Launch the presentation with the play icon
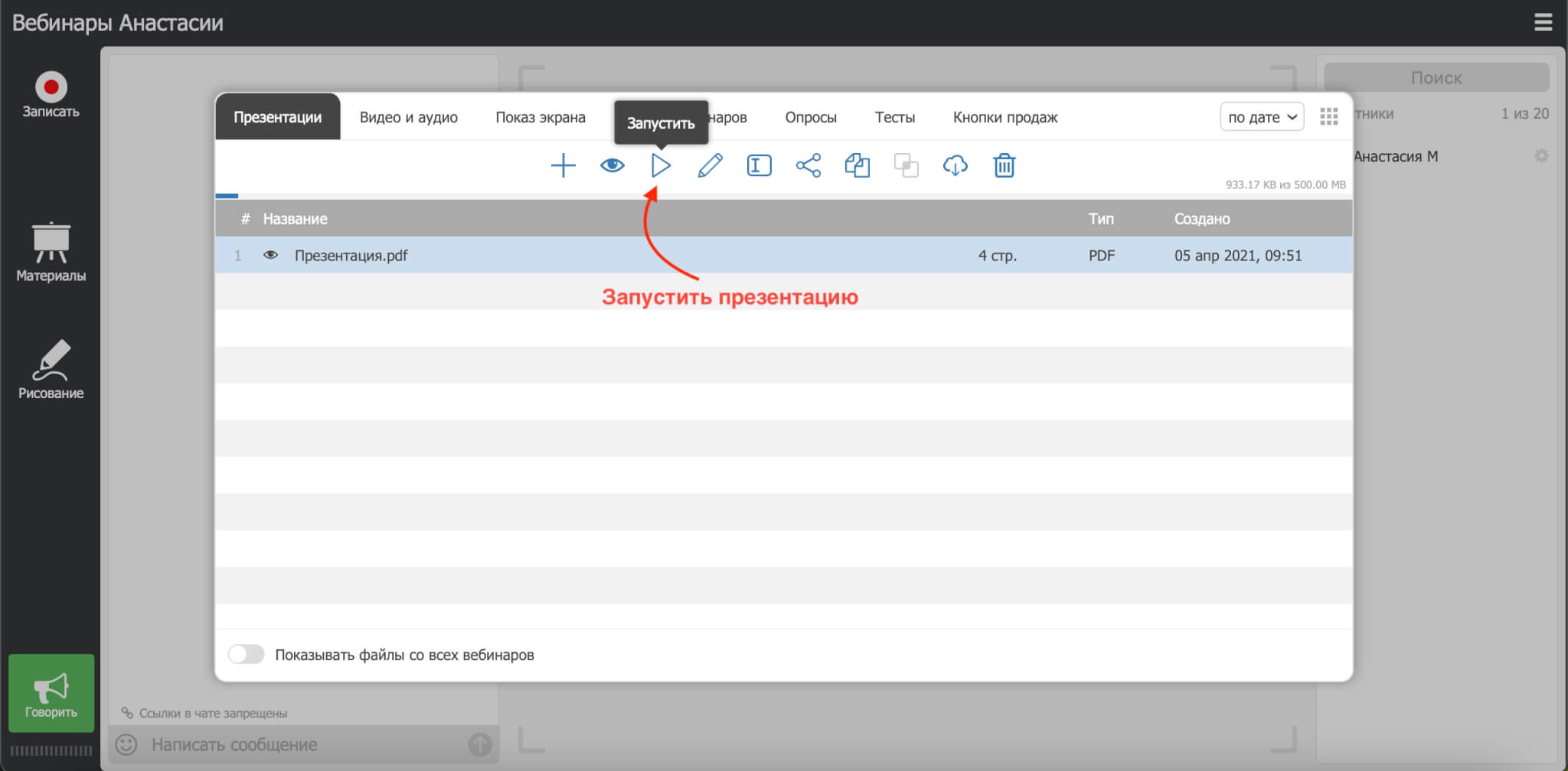Screen dimensions: 1568x771 point(661,165)
